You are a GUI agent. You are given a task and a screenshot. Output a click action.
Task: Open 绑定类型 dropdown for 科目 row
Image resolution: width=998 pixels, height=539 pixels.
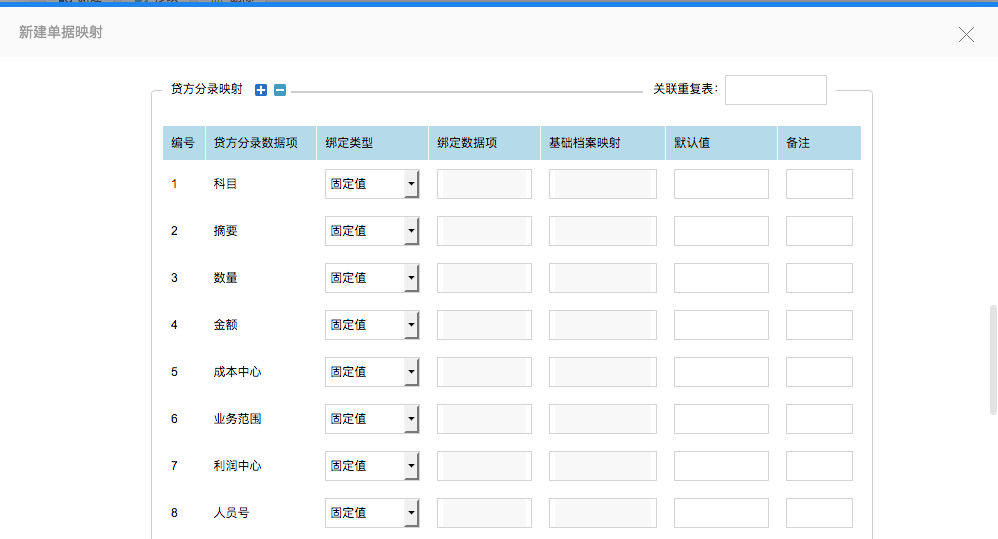pos(372,184)
